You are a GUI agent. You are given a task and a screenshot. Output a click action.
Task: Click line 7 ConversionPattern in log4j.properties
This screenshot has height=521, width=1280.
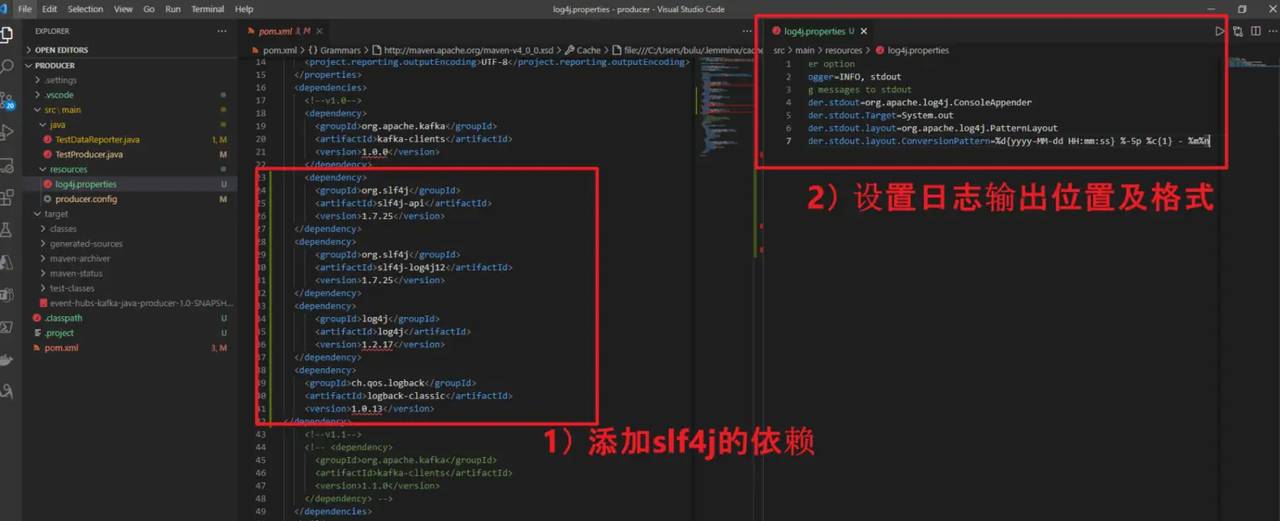[1009, 141]
